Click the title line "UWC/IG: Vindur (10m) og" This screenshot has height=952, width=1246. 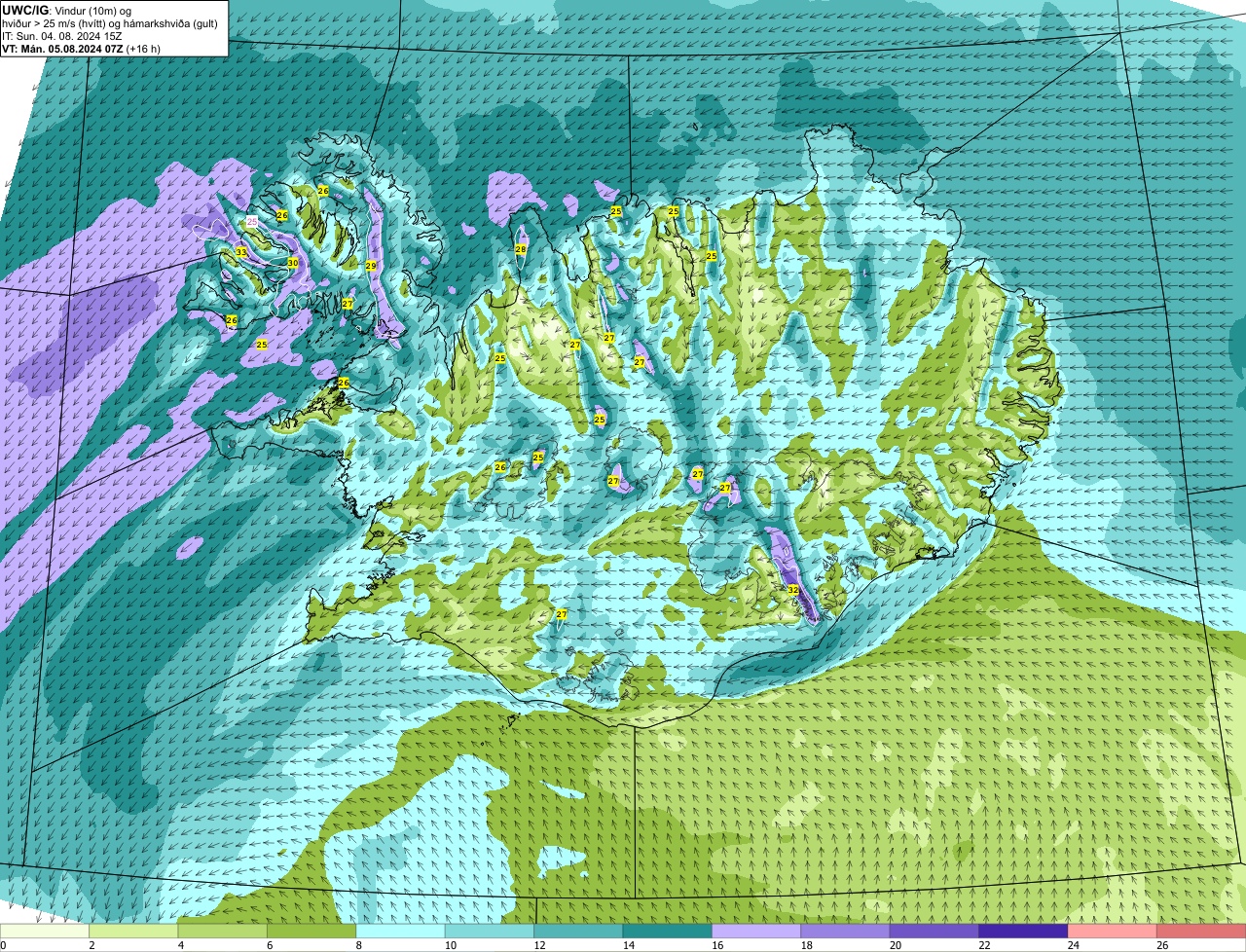point(66,10)
